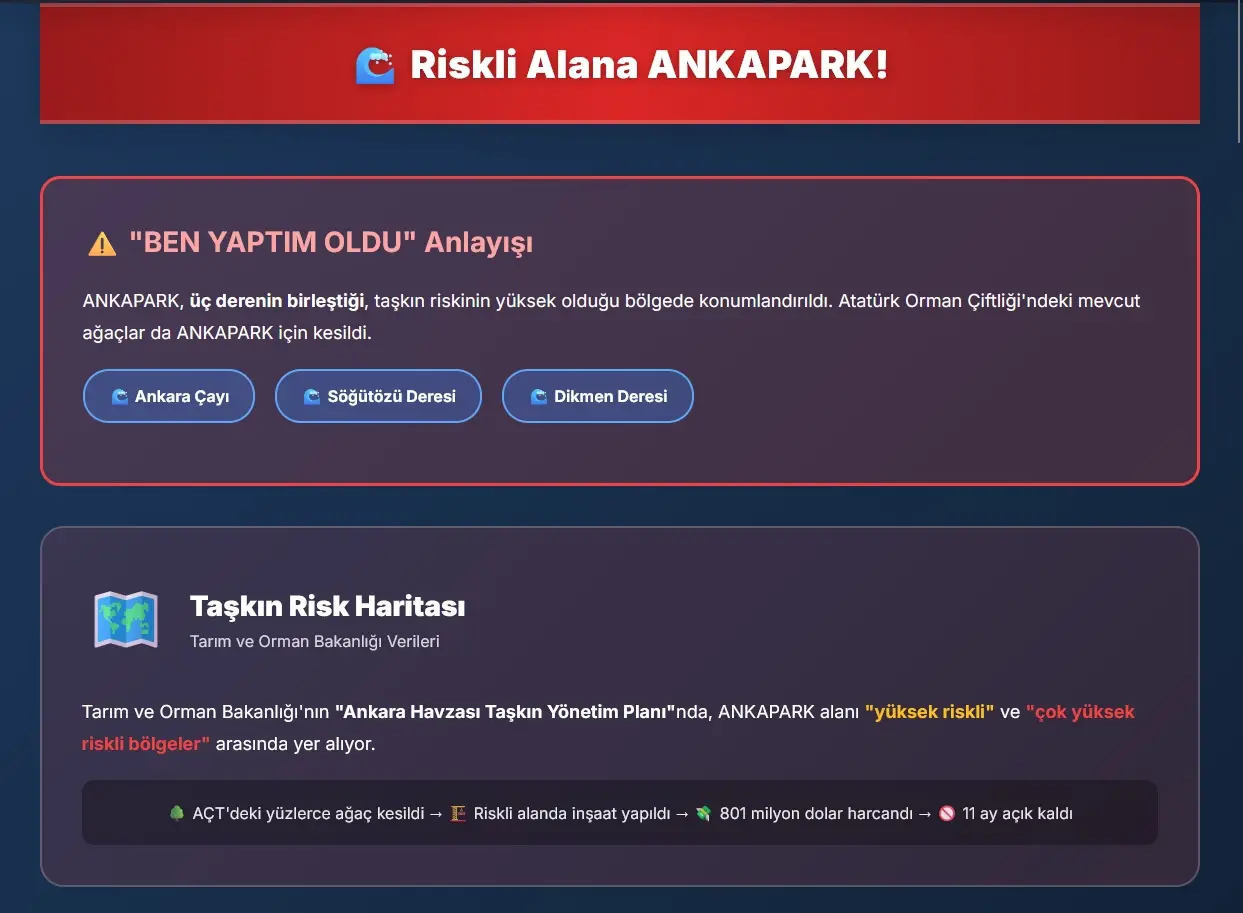Viewport: 1243px width, 913px height.
Task: Click the Ankara Çayı pill button
Action: click(169, 396)
